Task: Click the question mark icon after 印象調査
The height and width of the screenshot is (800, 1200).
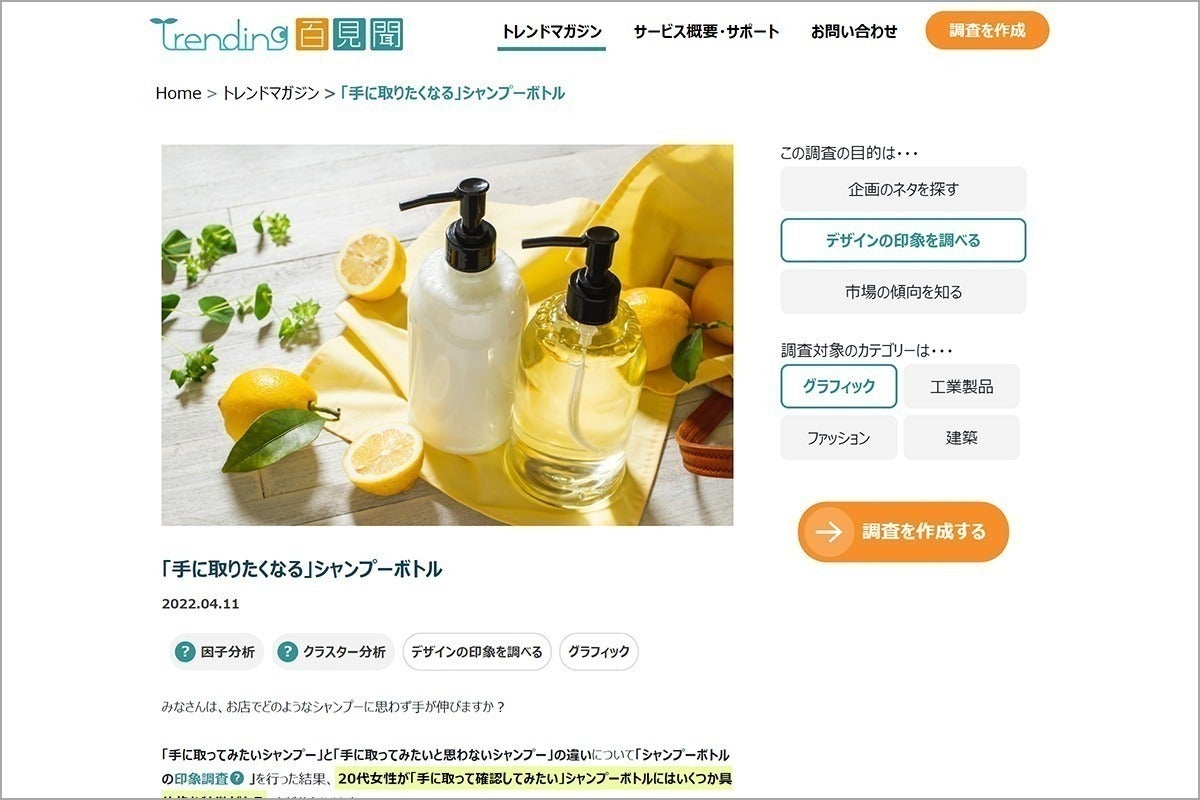Action: (237, 778)
